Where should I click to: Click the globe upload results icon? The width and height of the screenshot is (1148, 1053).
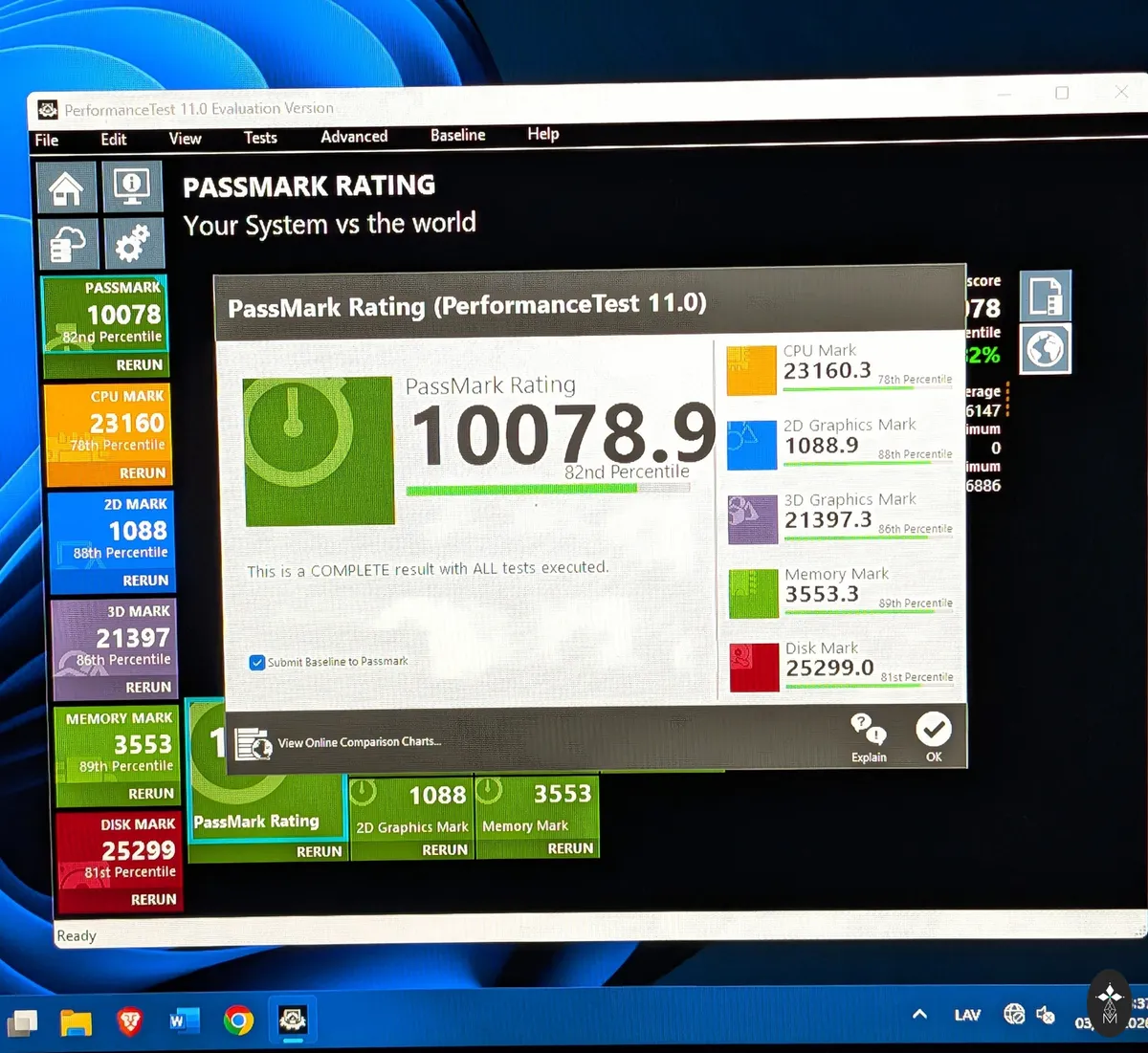(1046, 349)
